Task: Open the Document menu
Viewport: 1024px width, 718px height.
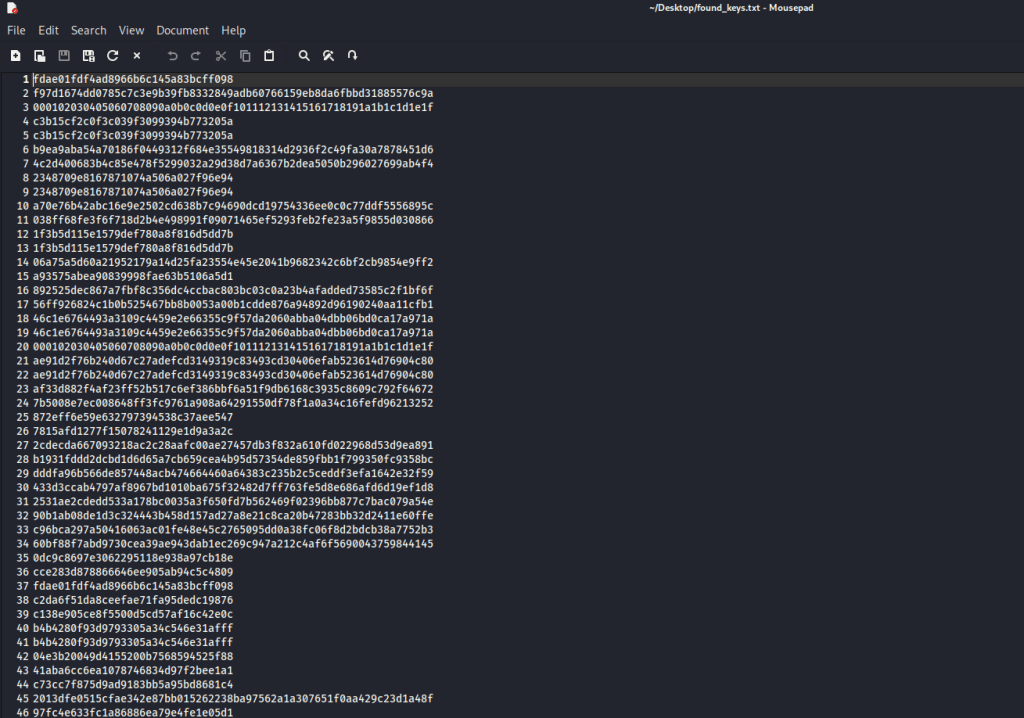Action: coord(182,31)
